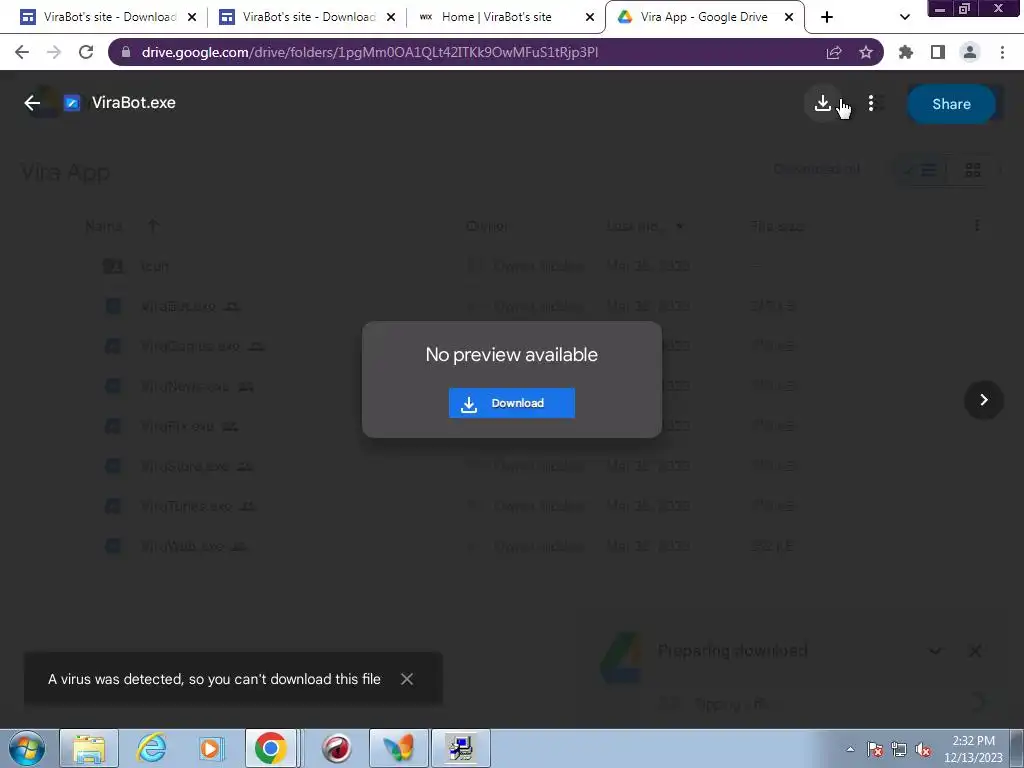1024x768 pixels.
Task: Open the Windows Start menu
Action: pos(27,748)
